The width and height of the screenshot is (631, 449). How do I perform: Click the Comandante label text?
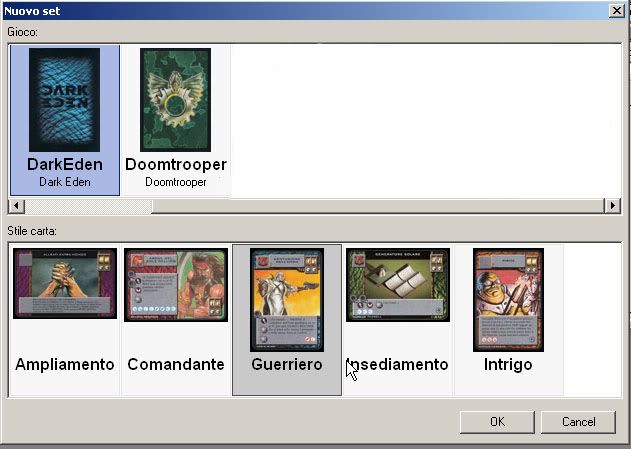(x=176, y=365)
